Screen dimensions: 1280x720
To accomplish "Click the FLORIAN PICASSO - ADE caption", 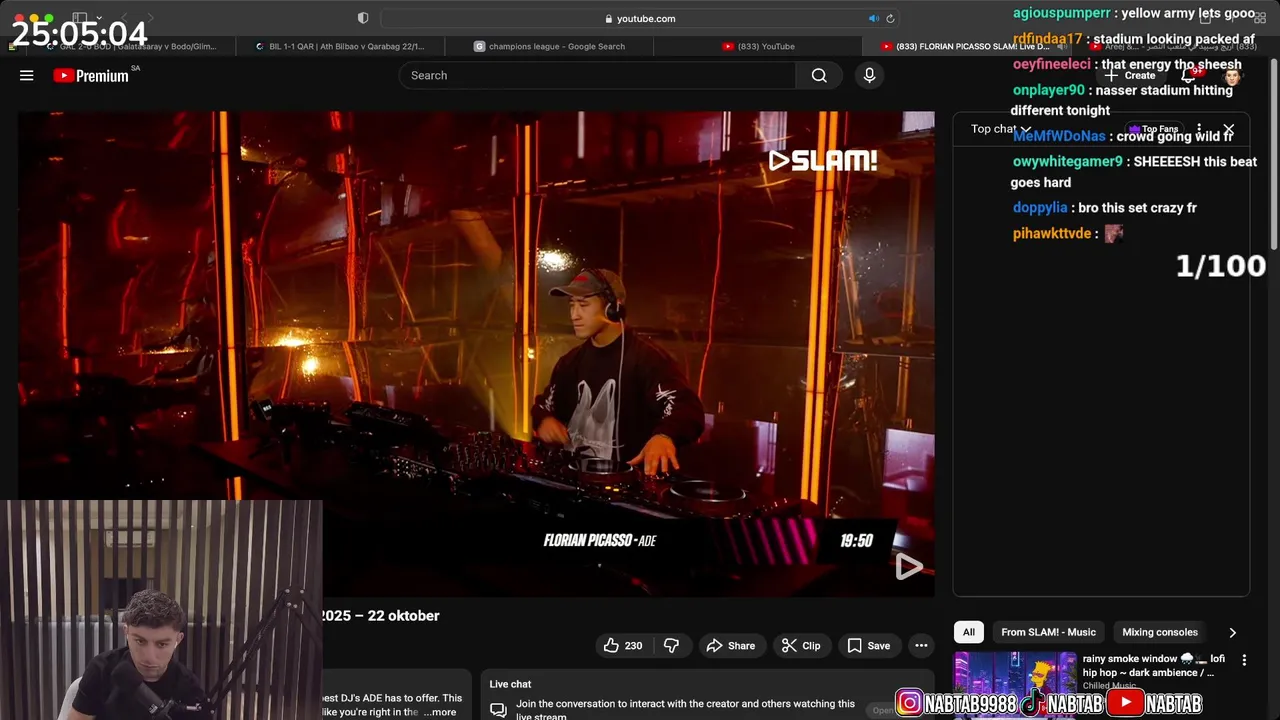I will click(x=600, y=541).
